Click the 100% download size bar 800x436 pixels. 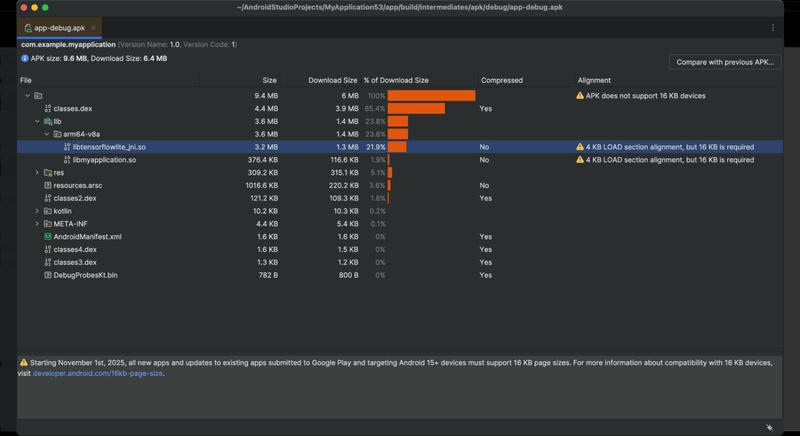(x=431, y=95)
